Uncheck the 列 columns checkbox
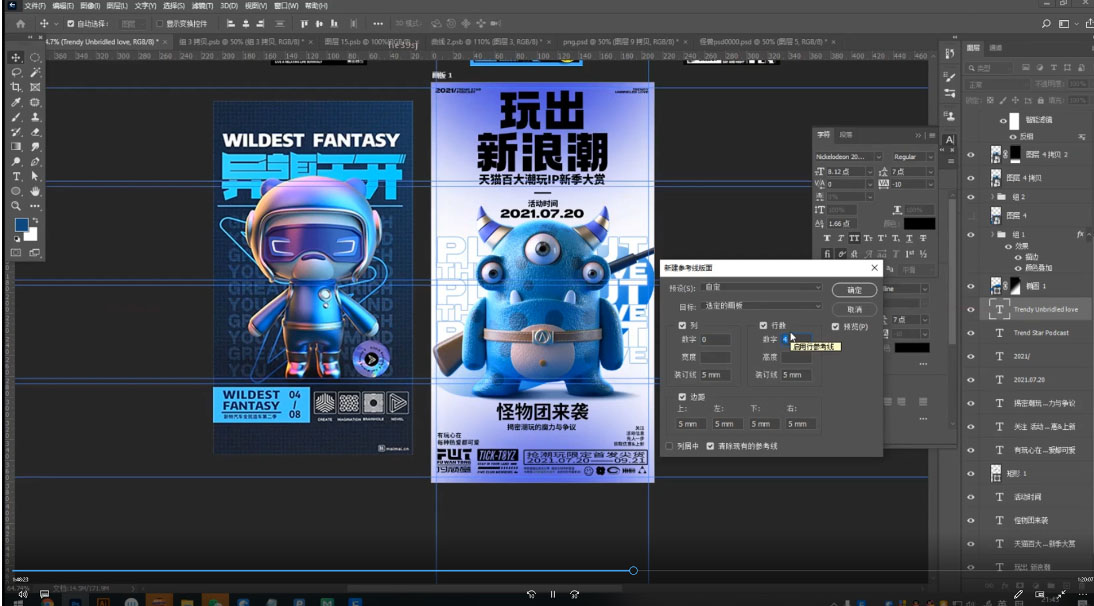This screenshot has height=606, width=1094. [682, 326]
